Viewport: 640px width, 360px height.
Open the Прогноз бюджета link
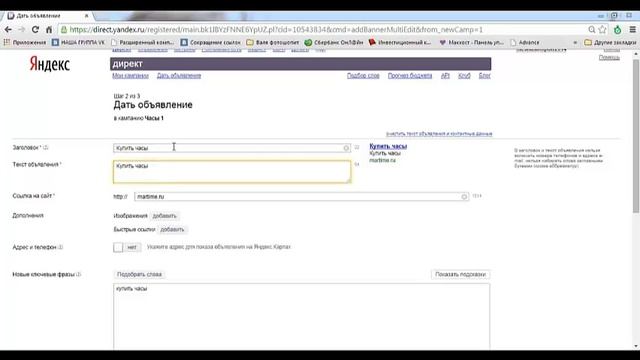click(409, 76)
